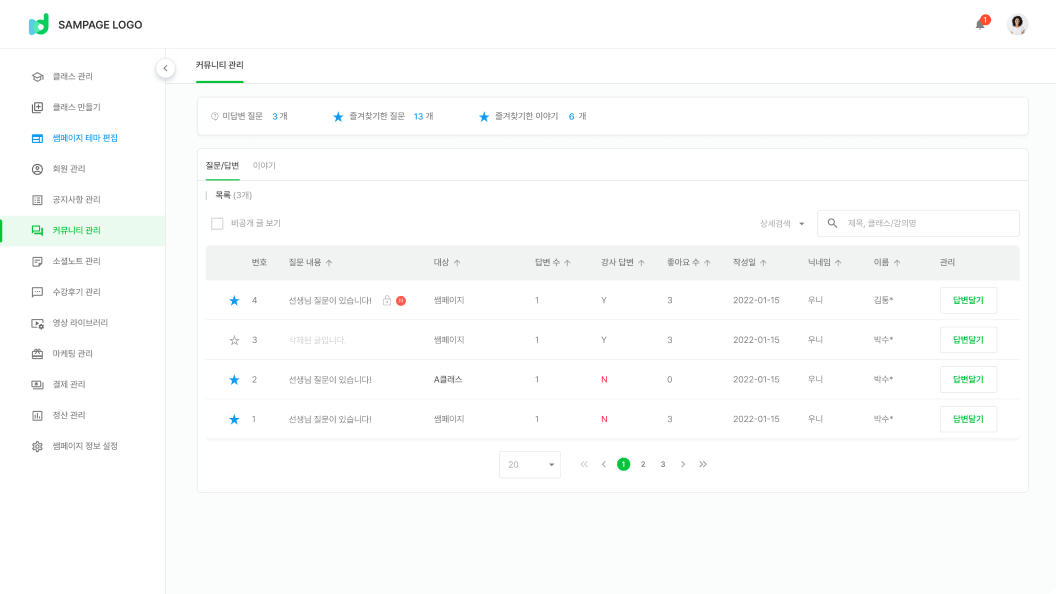Click the 결제 관리 sidebar icon
This screenshot has width=1056, height=594.
click(x=37, y=384)
